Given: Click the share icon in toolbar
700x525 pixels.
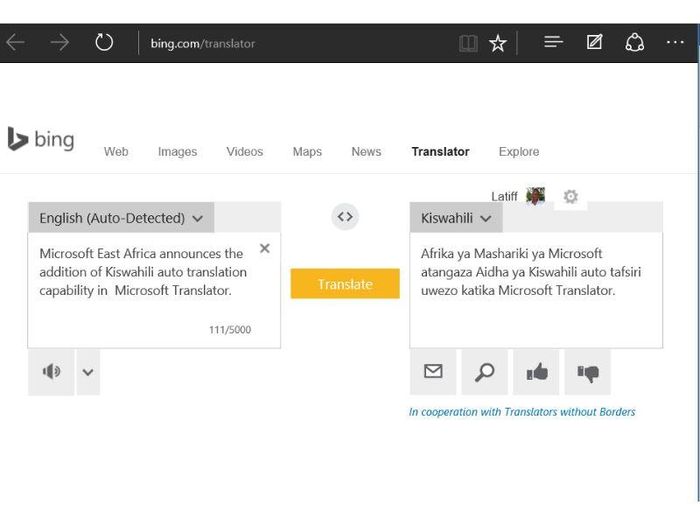Looking at the screenshot, I should [634, 43].
